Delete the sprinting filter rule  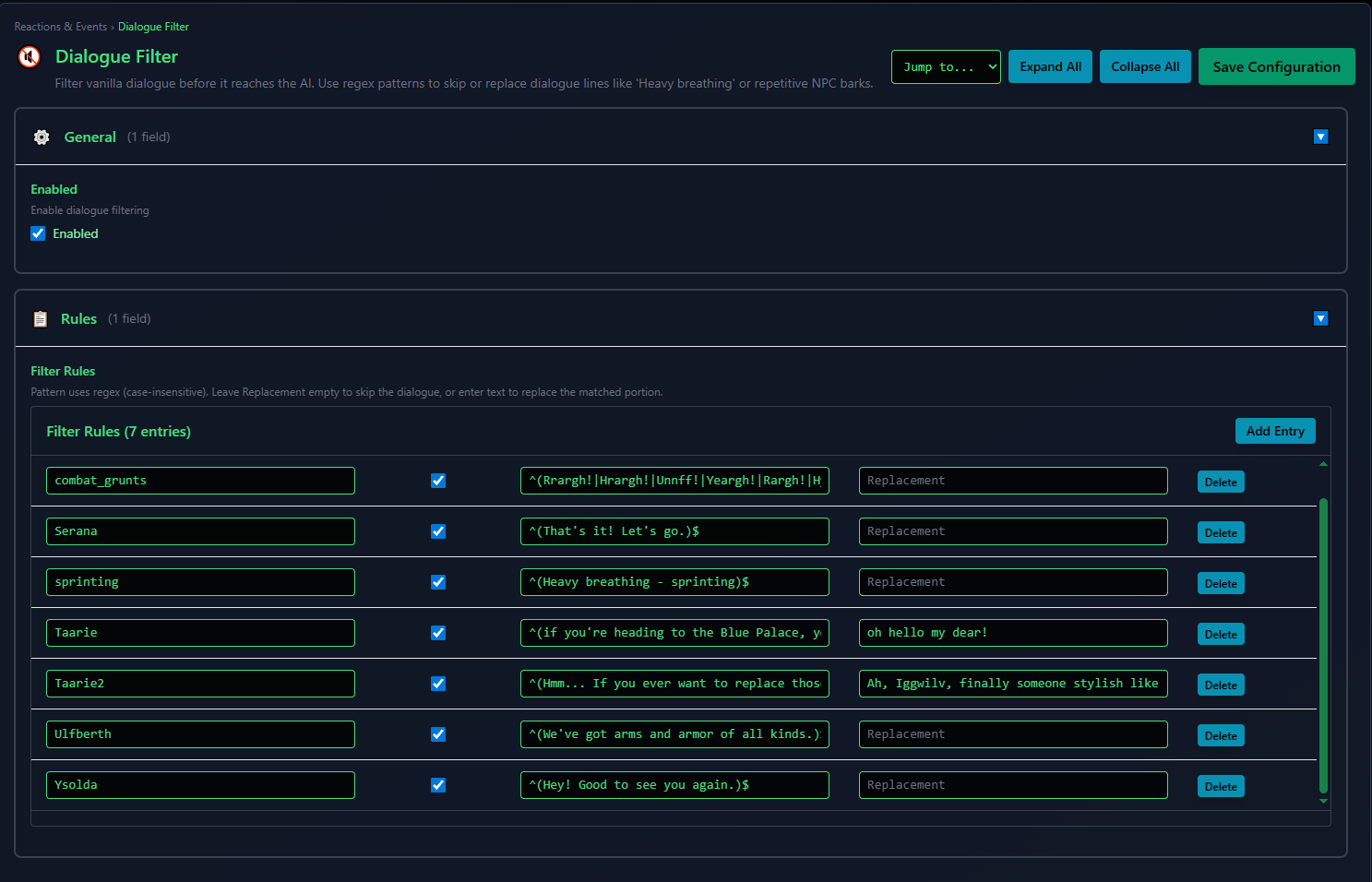point(1220,584)
